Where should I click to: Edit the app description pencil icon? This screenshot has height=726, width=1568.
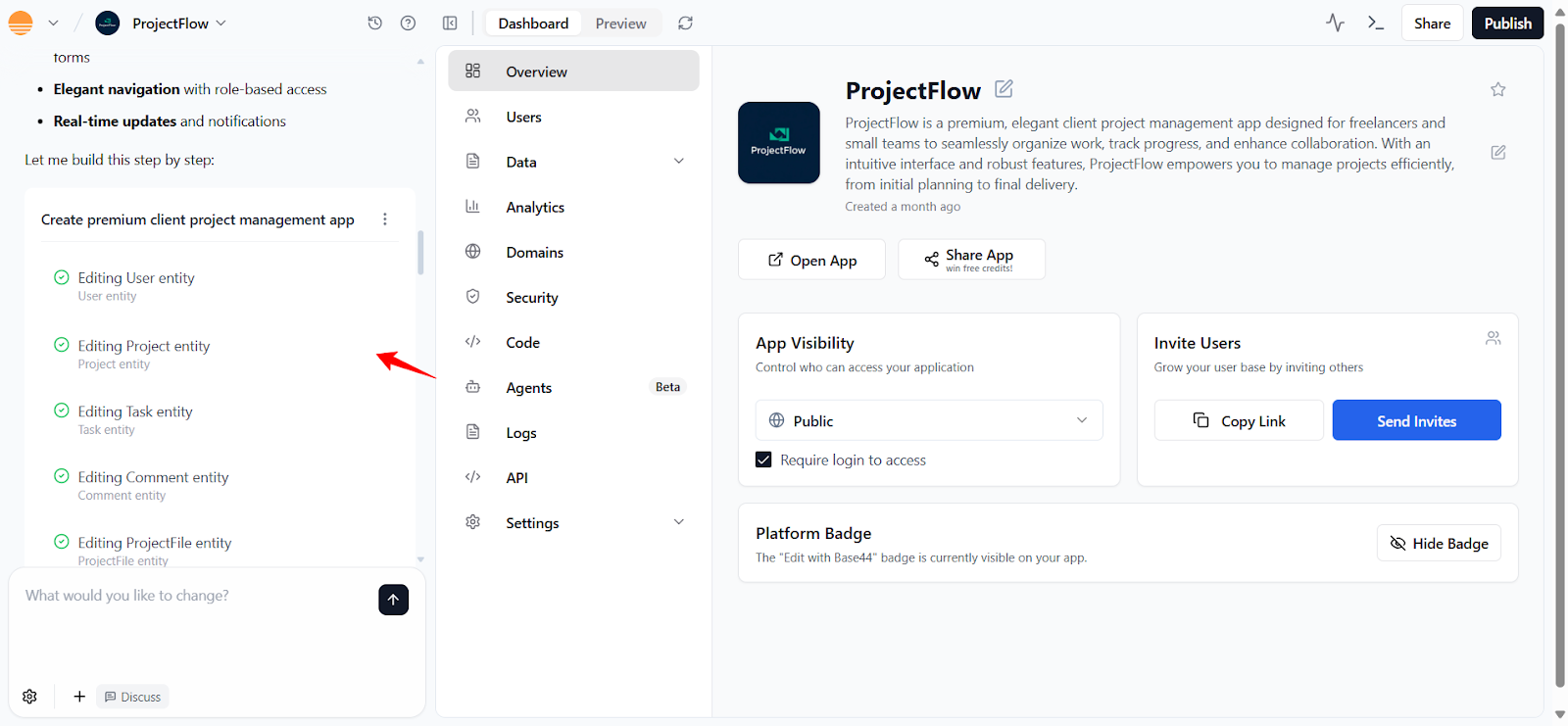[1498, 152]
